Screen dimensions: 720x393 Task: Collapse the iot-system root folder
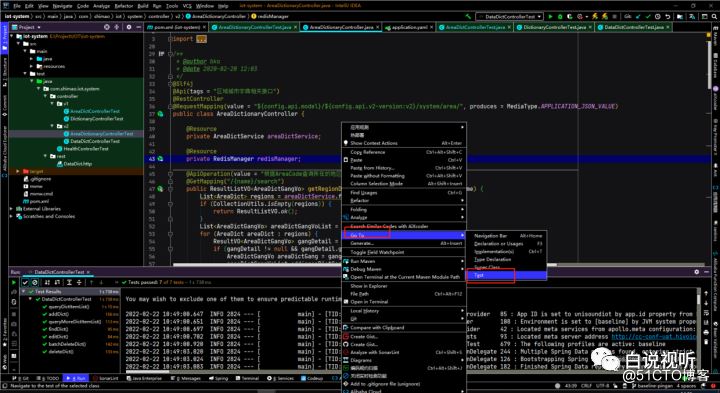(x=12, y=36)
